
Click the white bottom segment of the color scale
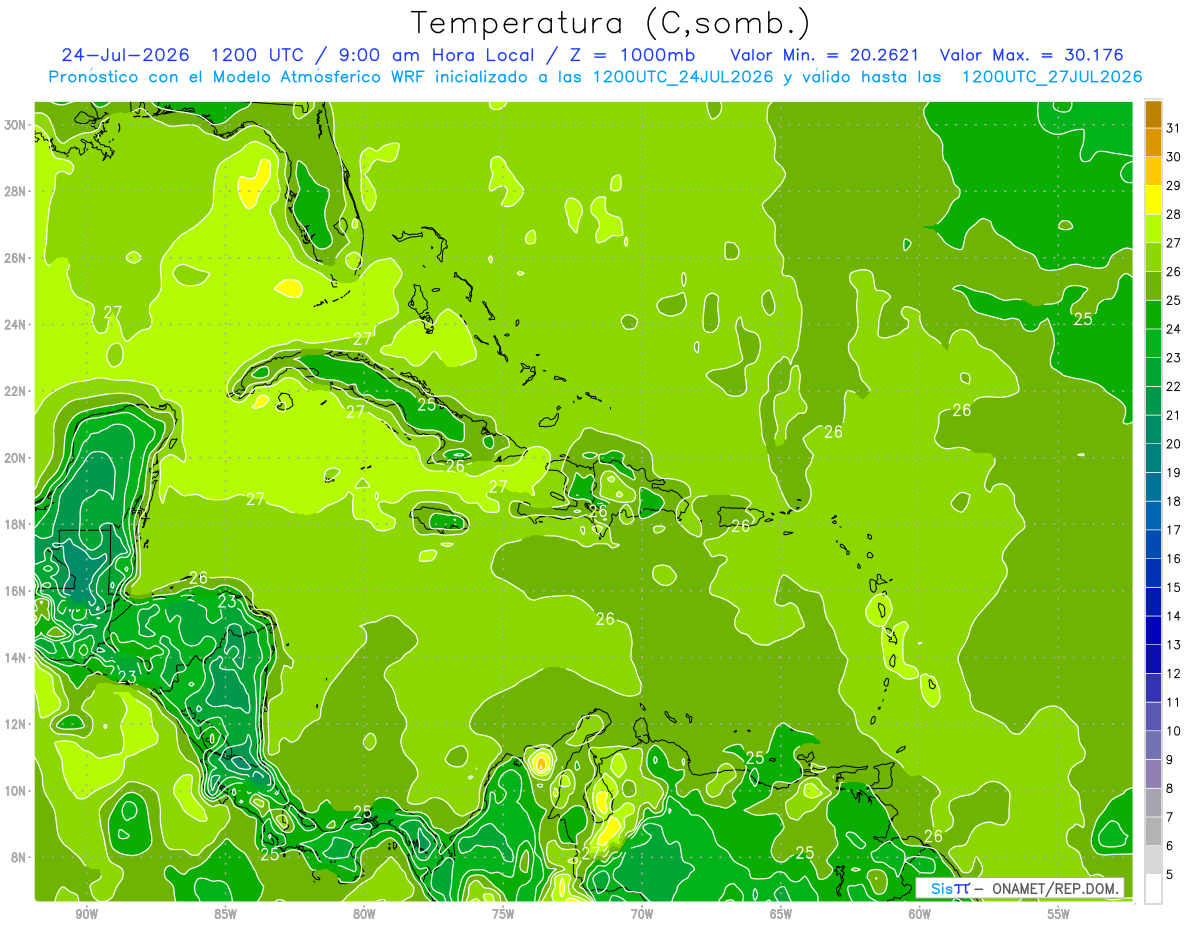tap(1153, 889)
